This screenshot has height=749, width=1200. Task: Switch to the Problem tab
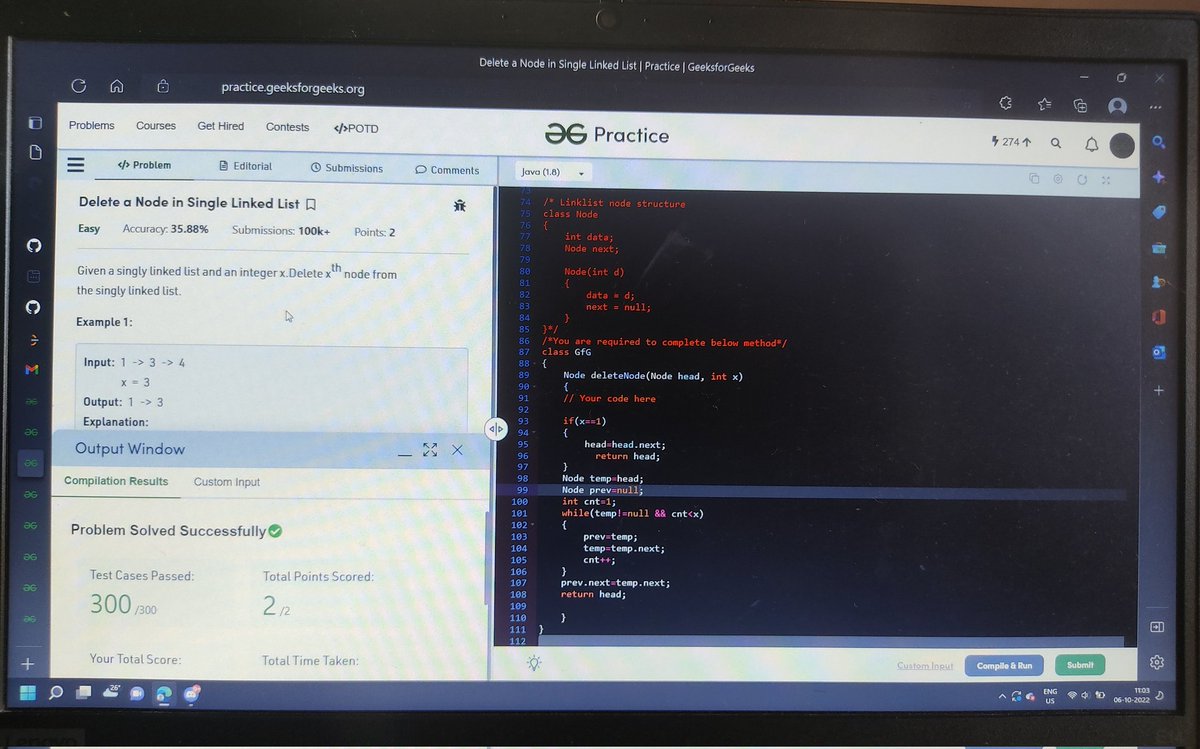coord(144,165)
